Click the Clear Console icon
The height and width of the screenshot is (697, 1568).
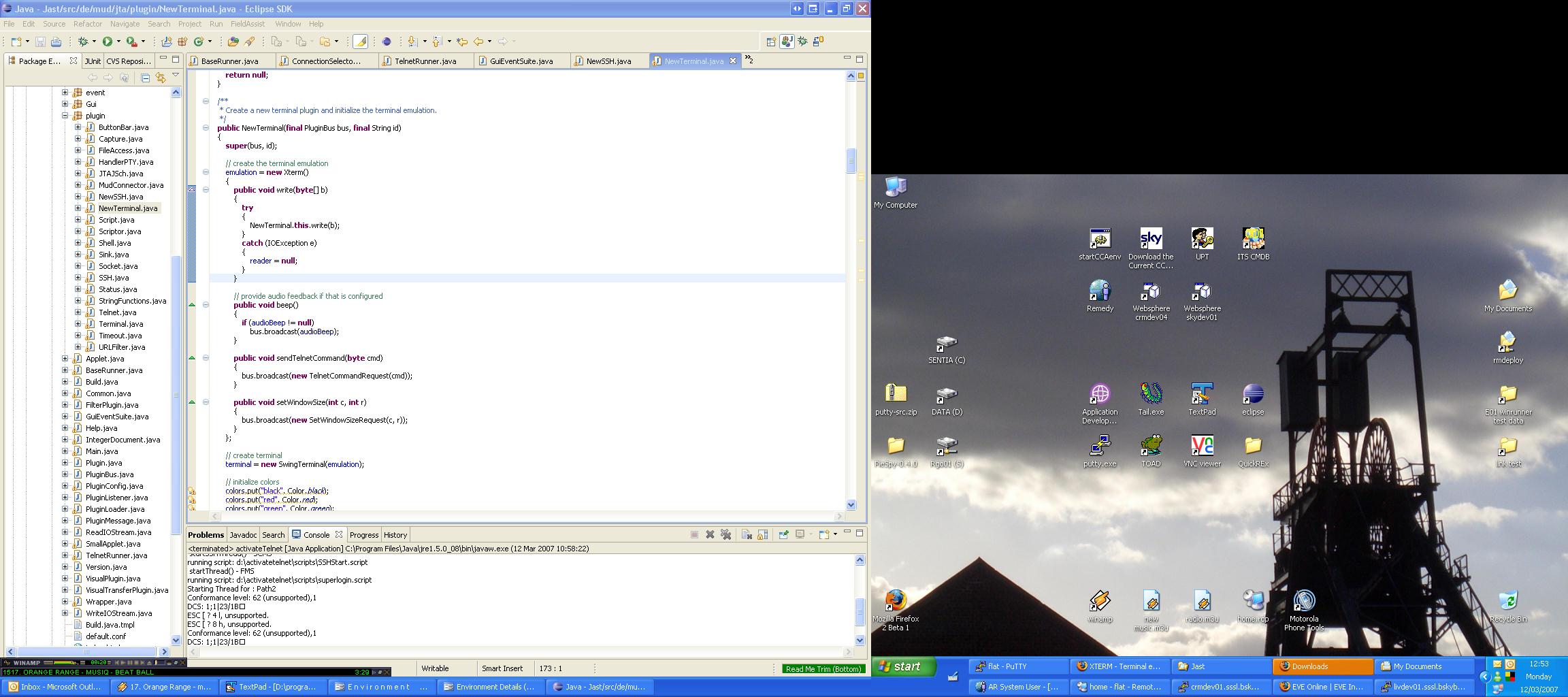click(747, 535)
